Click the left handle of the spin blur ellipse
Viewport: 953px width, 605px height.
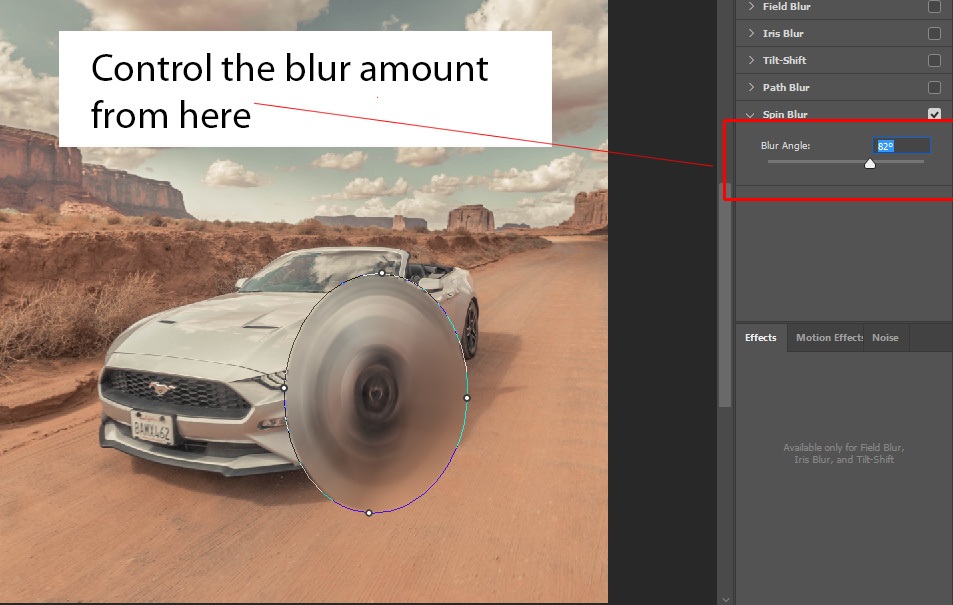point(285,388)
